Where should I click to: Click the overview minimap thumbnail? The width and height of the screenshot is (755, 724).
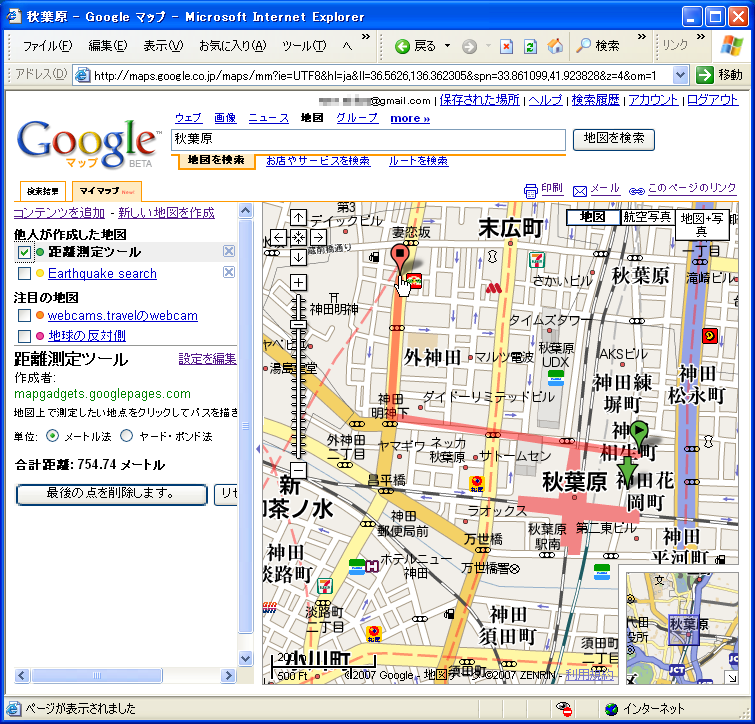(682, 628)
